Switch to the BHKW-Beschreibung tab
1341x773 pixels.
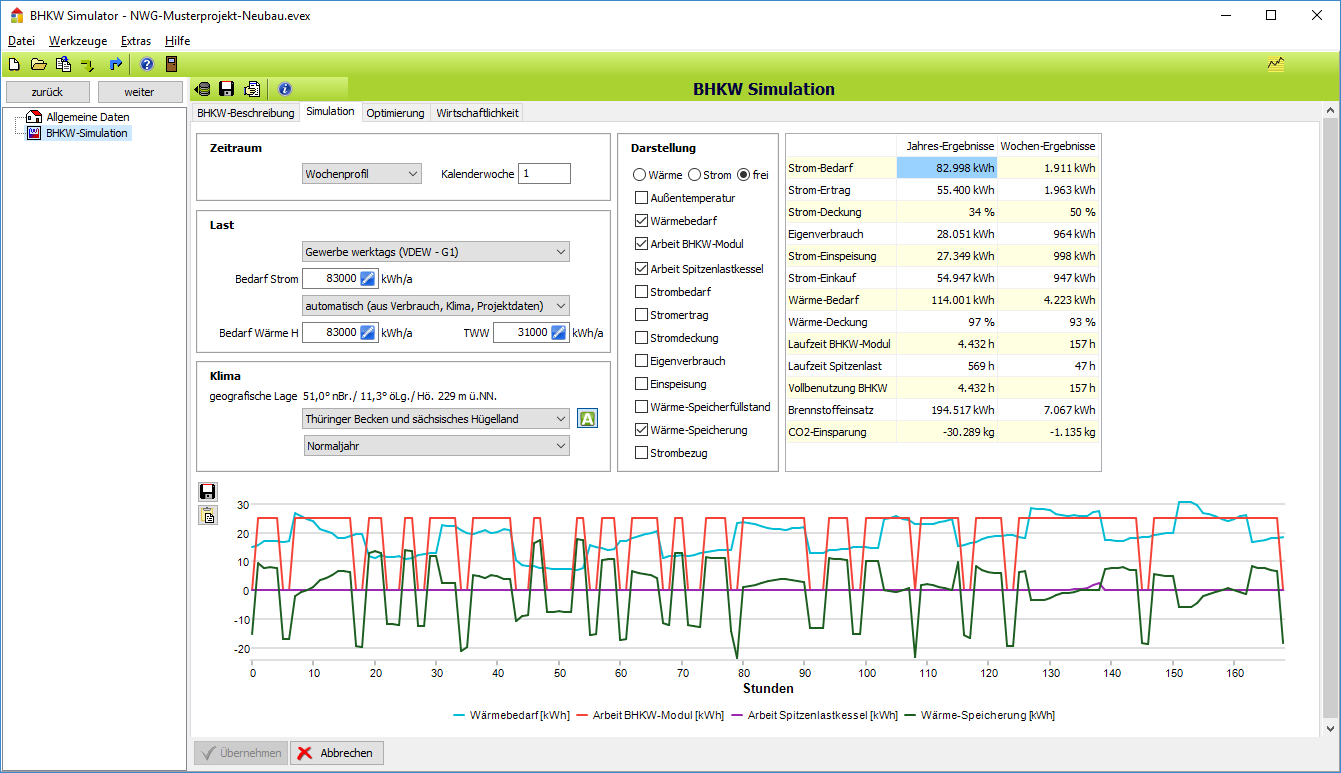pos(245,113)
